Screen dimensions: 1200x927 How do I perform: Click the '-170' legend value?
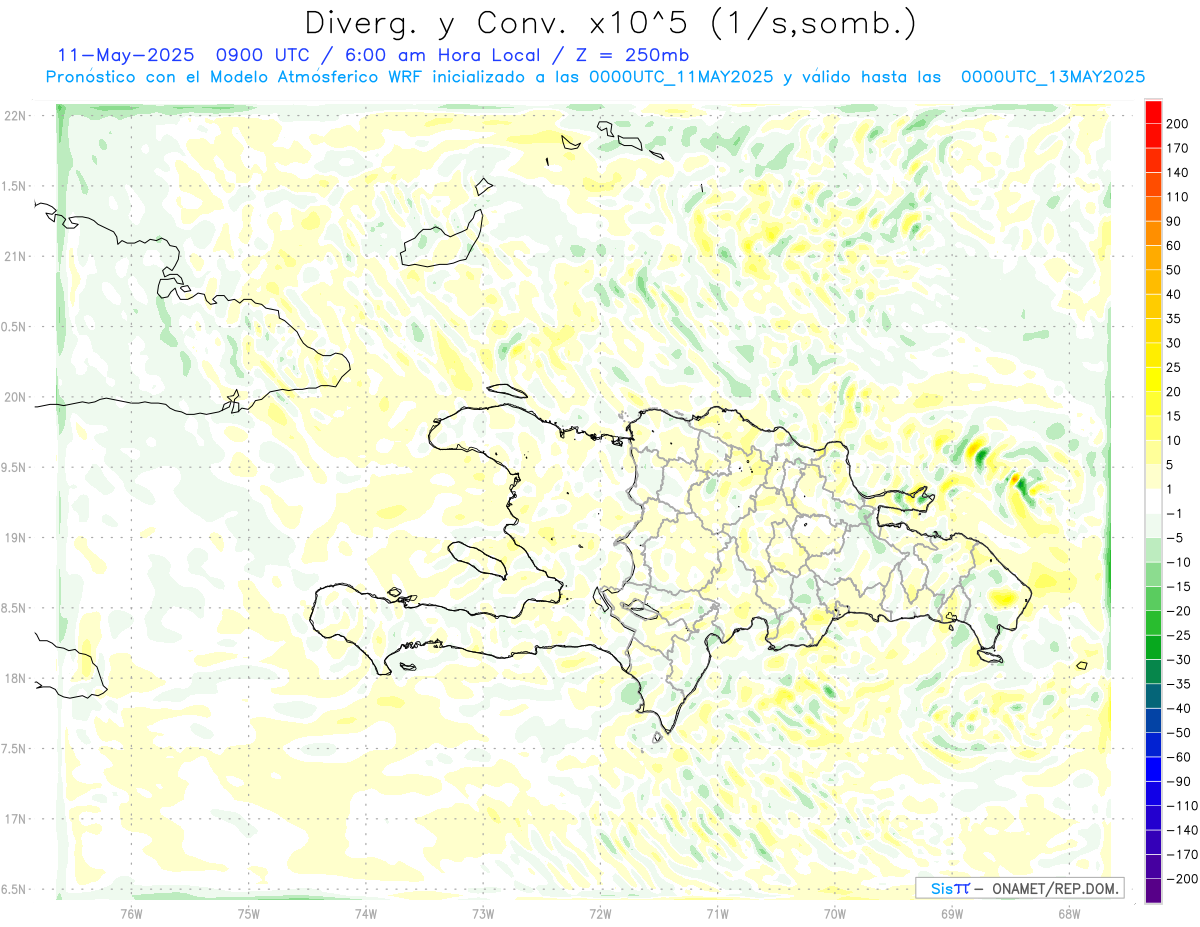click(1181, 854)
